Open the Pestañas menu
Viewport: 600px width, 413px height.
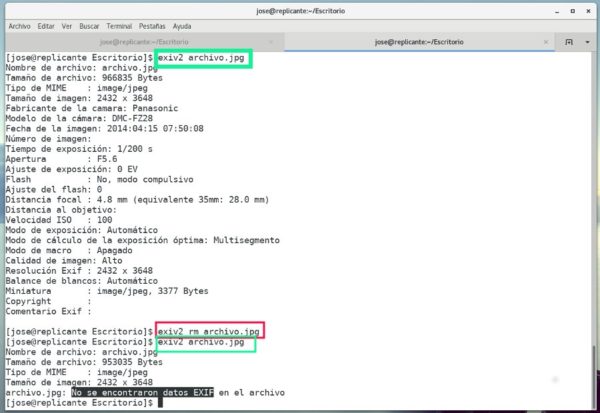click(x=153, y=26)
